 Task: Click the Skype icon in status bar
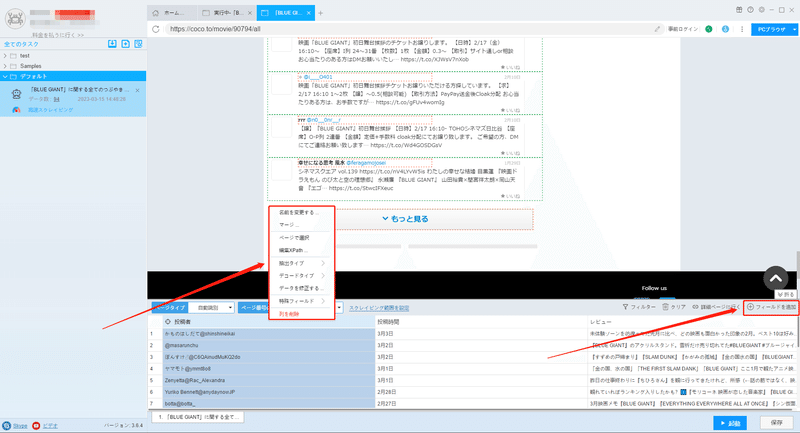(6, 426)
